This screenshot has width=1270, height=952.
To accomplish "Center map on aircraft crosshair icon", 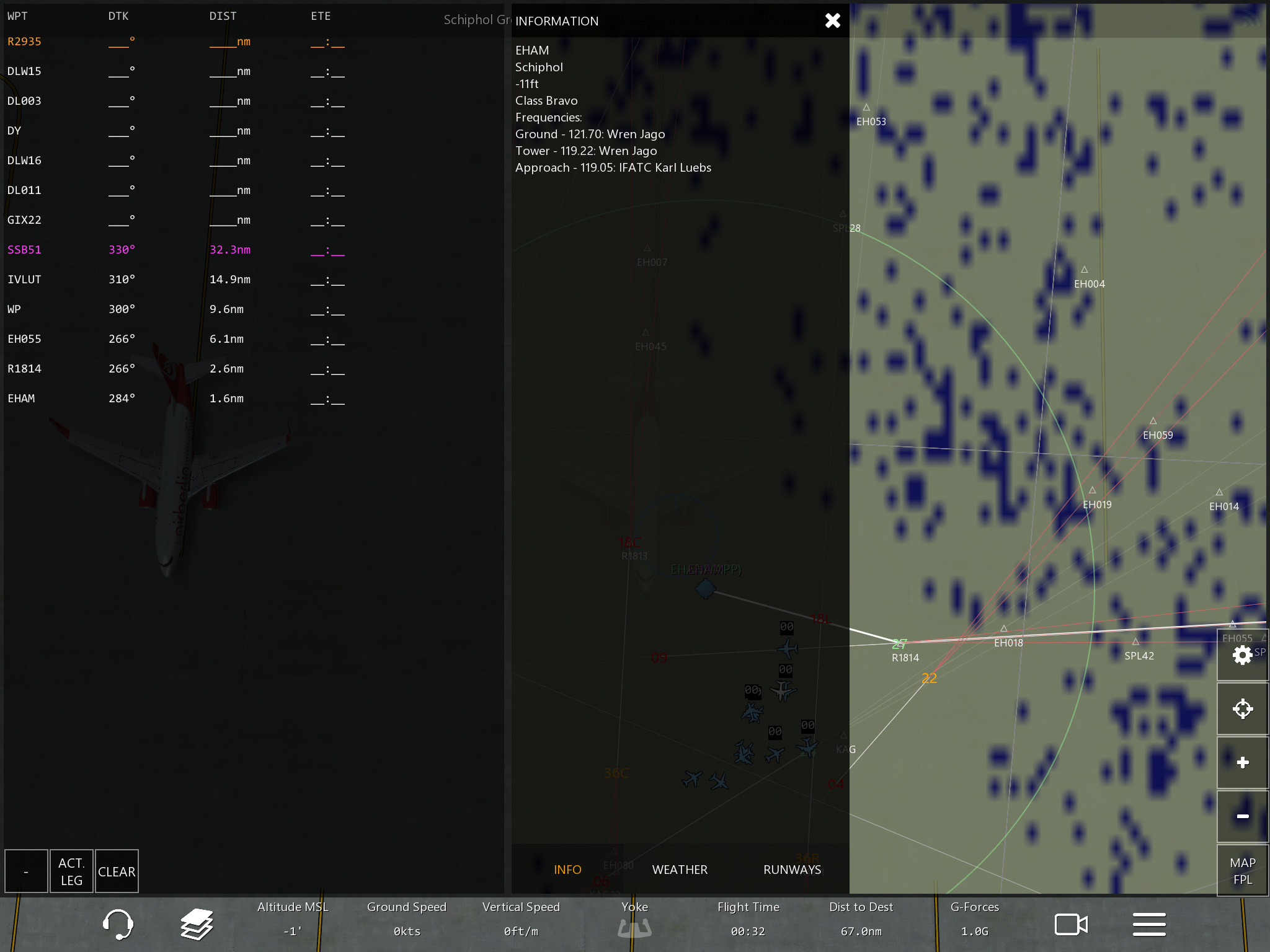I will [1242, 708].
